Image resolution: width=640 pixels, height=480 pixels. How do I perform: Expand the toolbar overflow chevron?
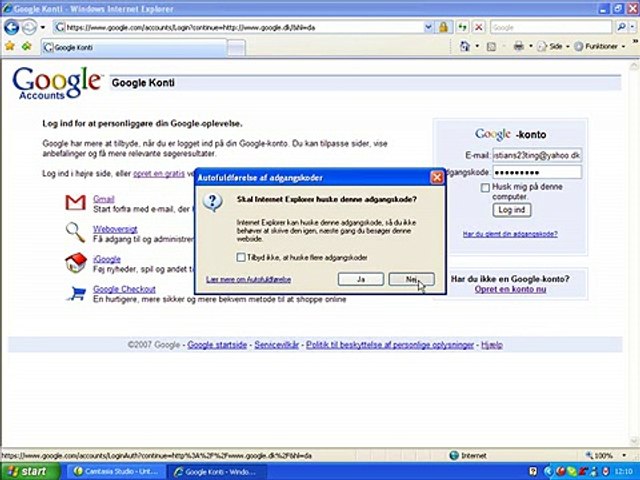pos(635,41)
